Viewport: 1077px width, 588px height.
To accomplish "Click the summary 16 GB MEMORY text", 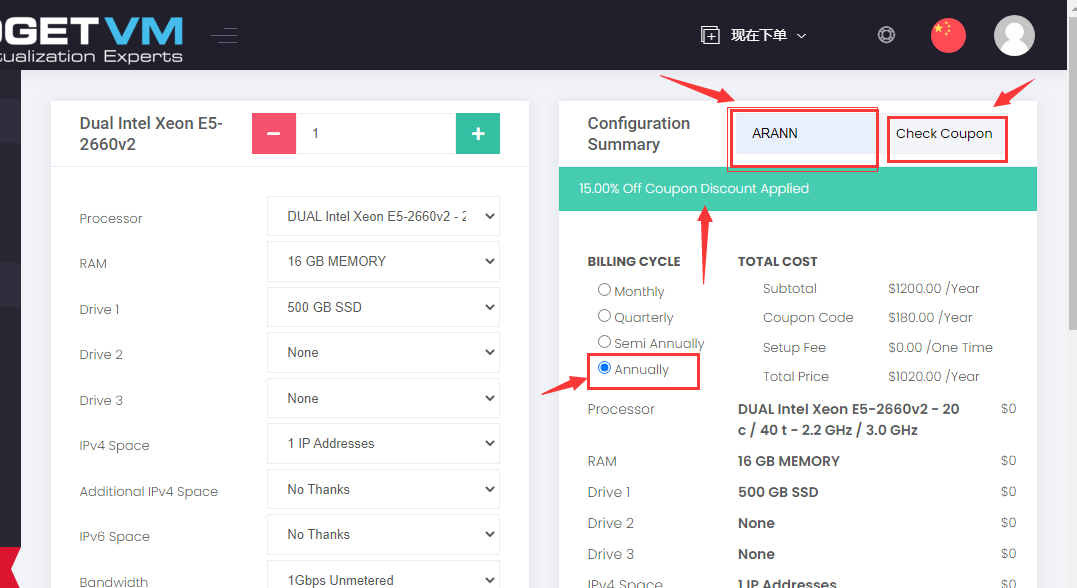I will pos(789,461).
